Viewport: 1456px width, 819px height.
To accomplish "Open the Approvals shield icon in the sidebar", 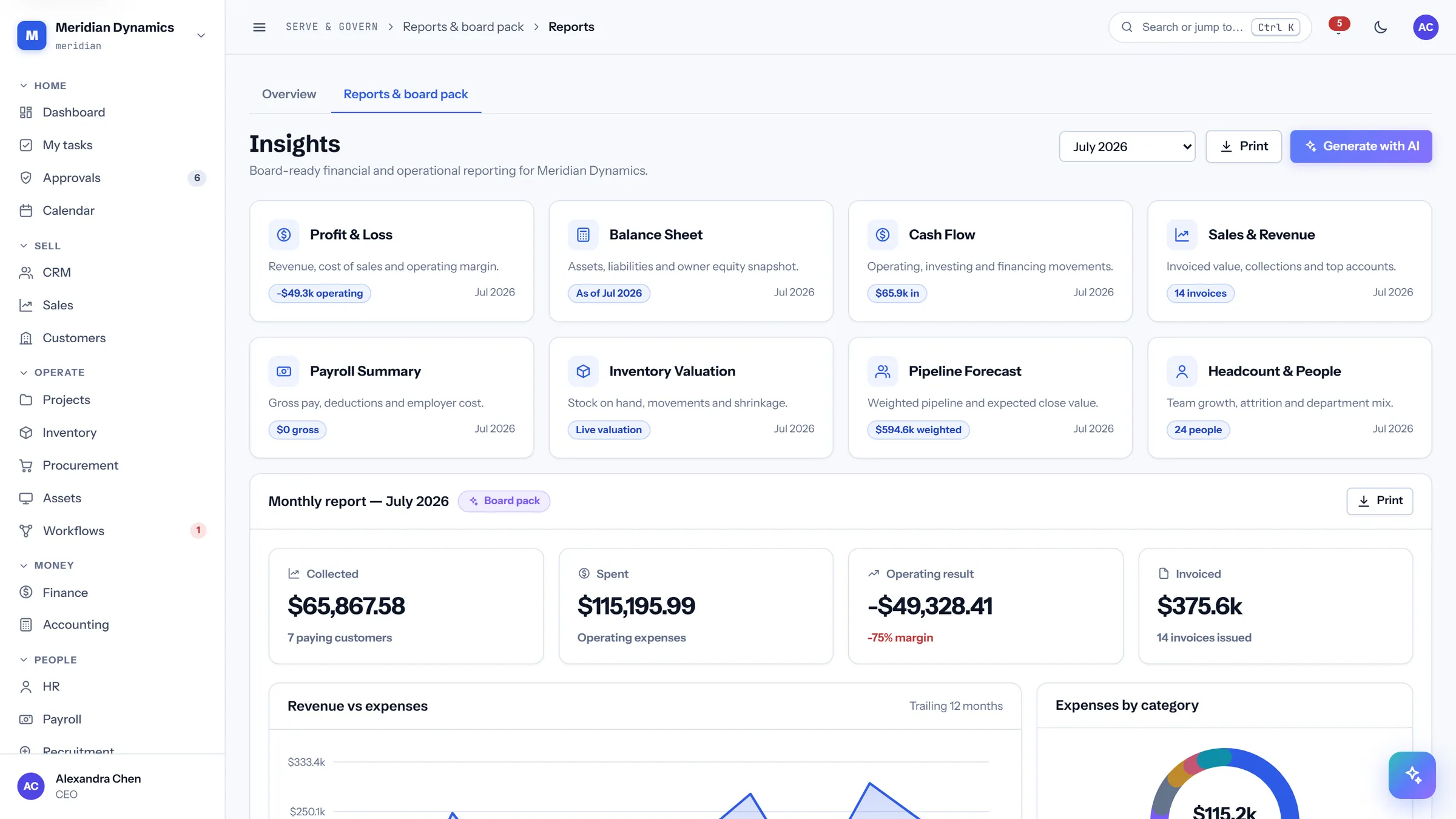I will [x=25, y=178].
